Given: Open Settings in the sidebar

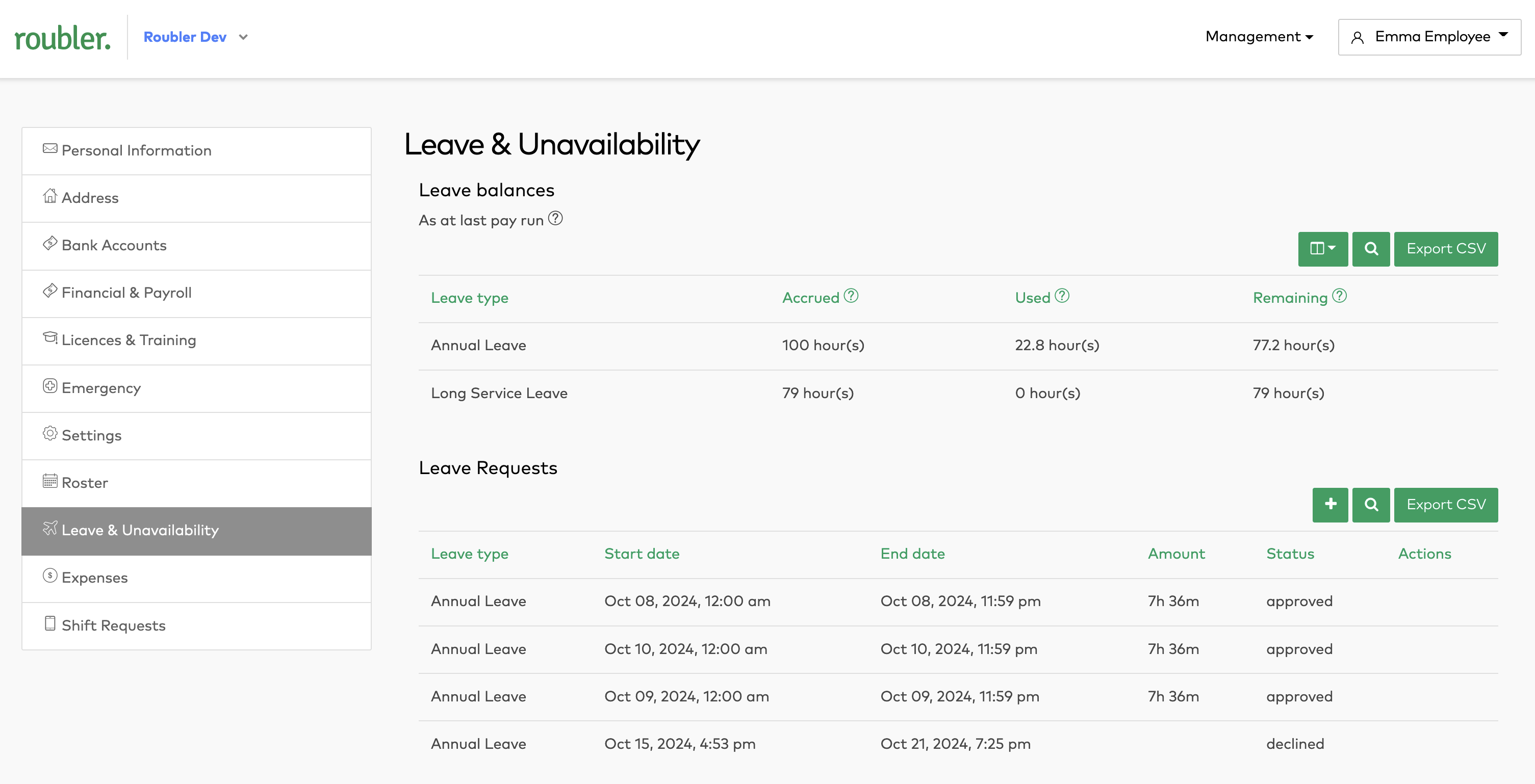Looking at the screenshot, I should pyautogui.click(x=196, y=436).
